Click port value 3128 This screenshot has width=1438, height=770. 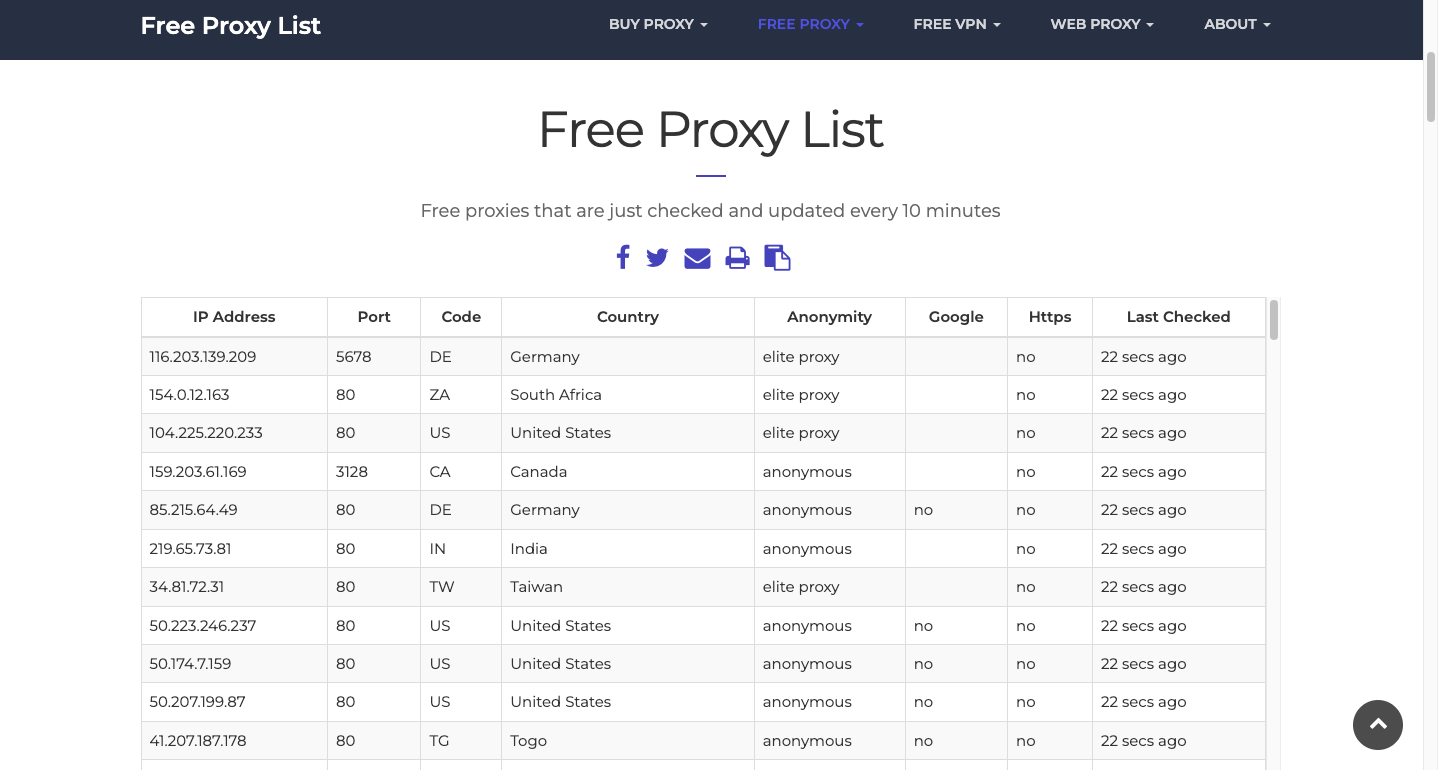[352, 472]
